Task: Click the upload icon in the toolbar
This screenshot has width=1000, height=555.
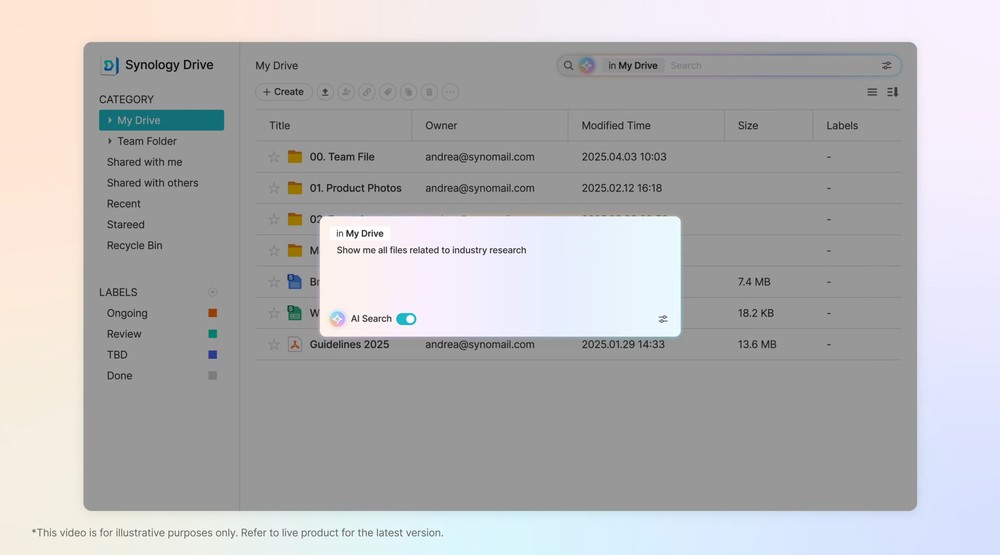Action: [x=325, y=92]
